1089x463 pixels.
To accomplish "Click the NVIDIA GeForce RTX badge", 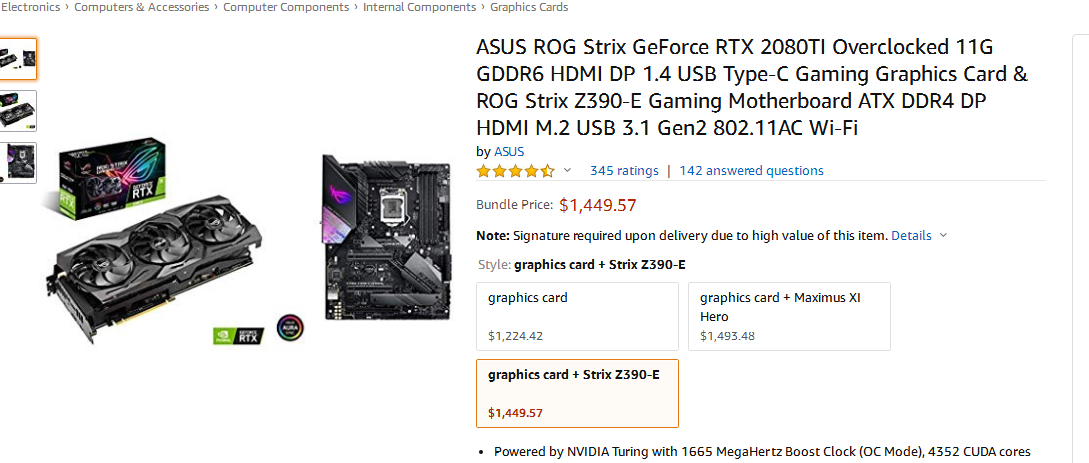I will tap(237, 335).
